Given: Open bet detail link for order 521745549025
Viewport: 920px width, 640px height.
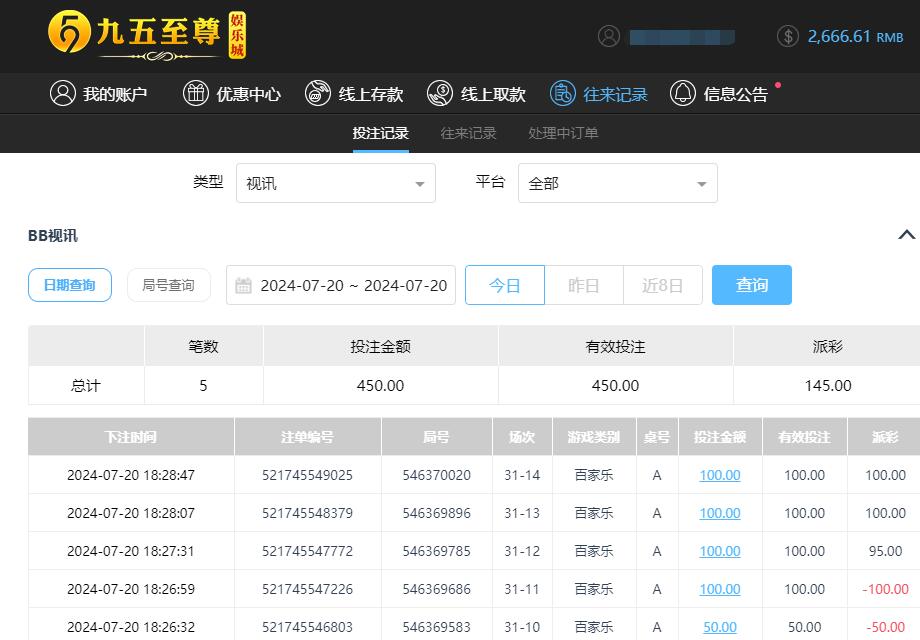Looking at the screenshot, I should tap(719, 475).
